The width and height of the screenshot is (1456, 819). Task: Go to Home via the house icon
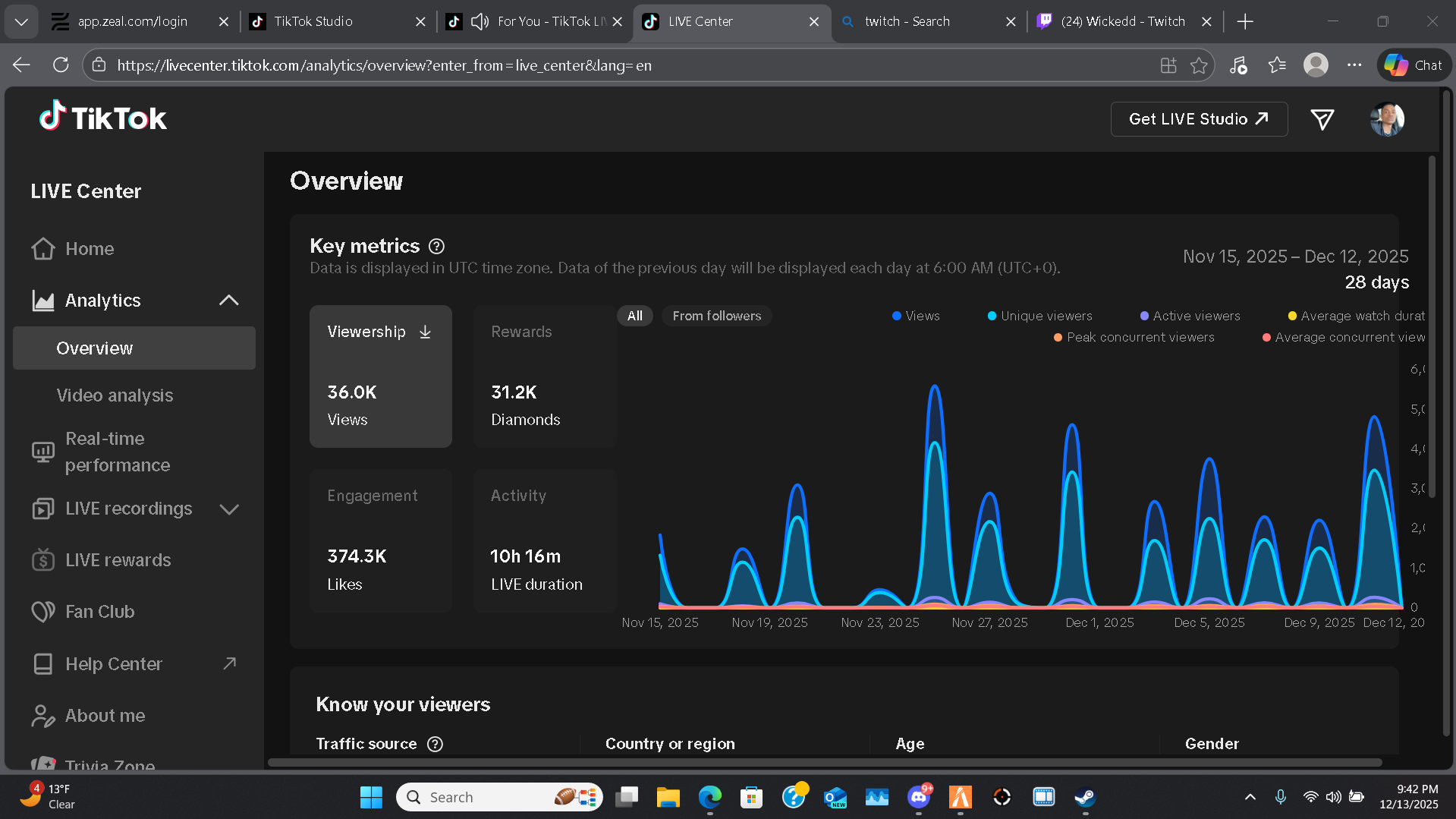(x=43, y=248)
